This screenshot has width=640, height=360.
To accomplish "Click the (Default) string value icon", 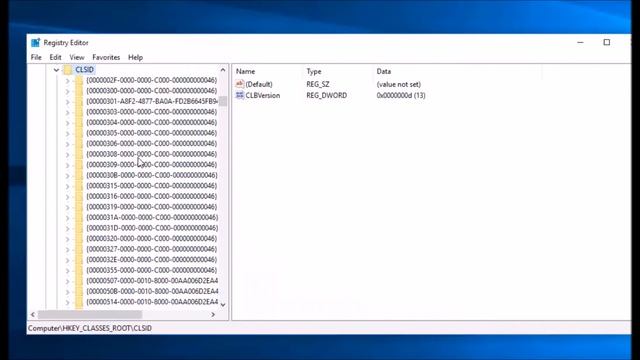I will [240, 84].
